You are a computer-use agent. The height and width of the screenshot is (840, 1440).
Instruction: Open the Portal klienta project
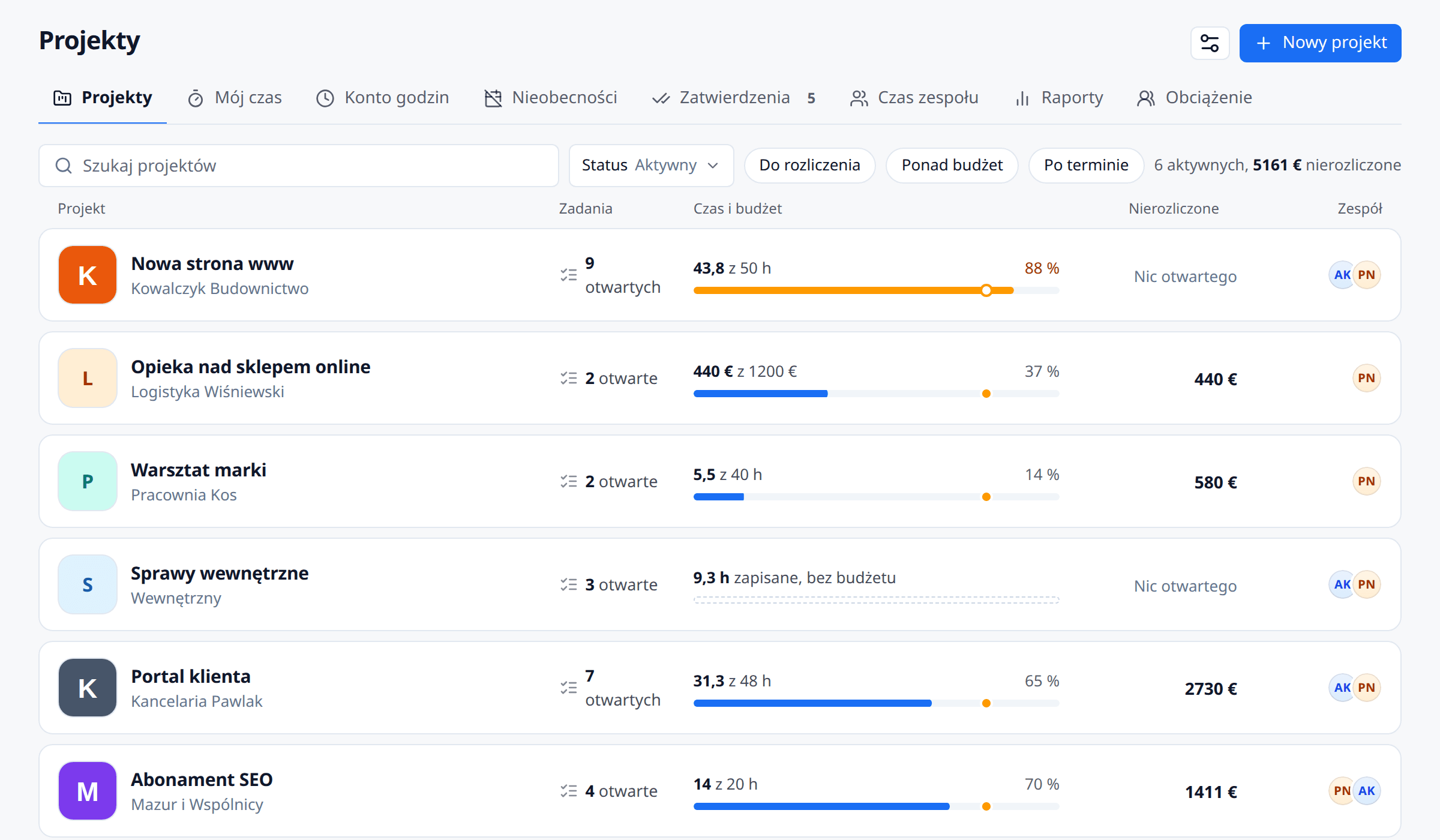(x=191, y=676)
